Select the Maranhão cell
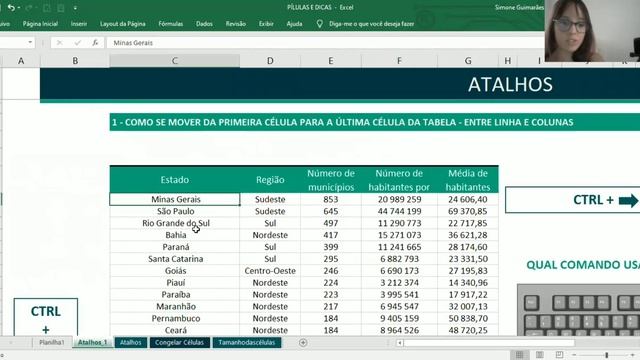 pyautogui.click(x=175, y=306)
